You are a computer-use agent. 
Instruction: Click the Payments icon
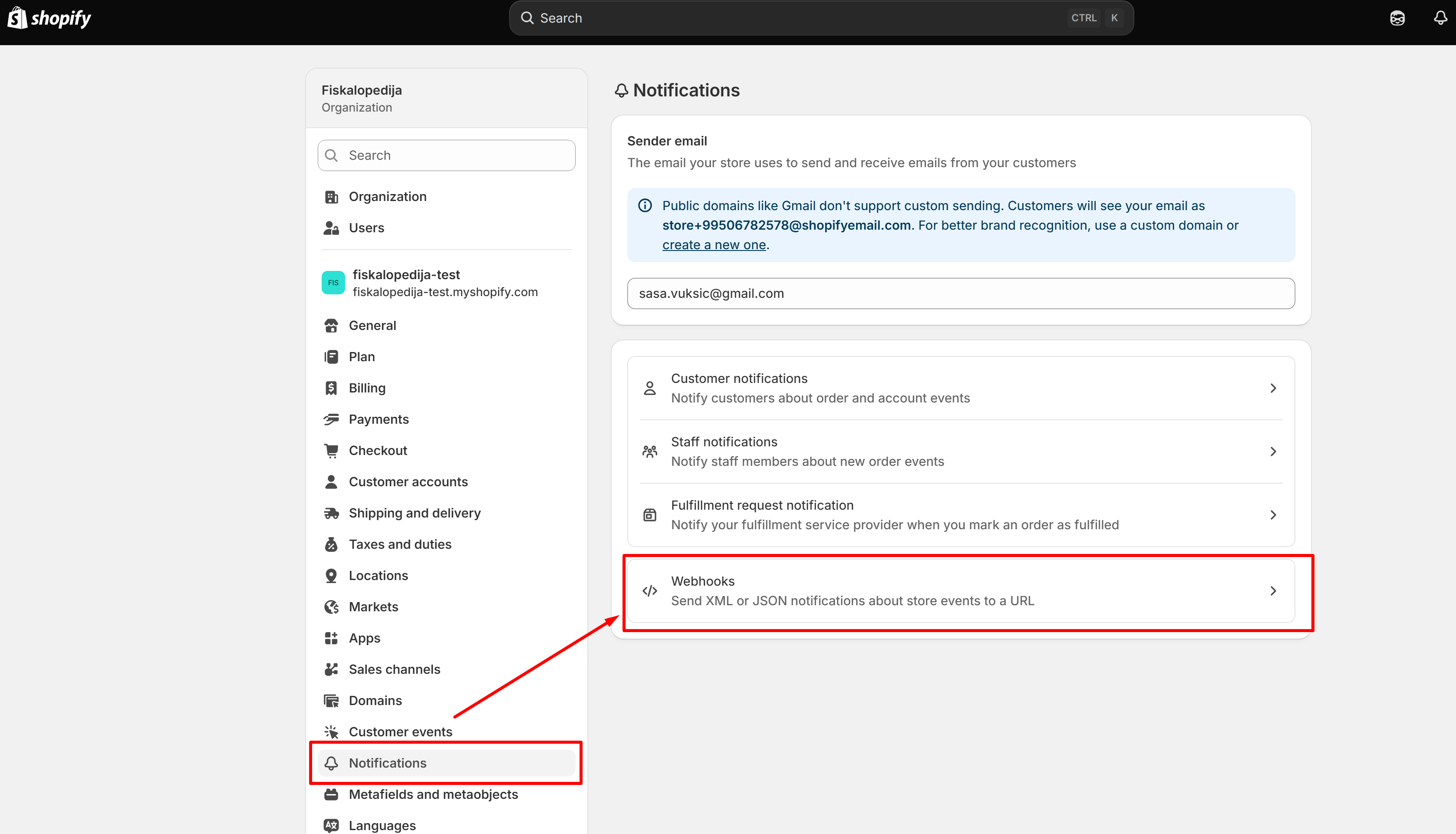(x=331, y=419)
